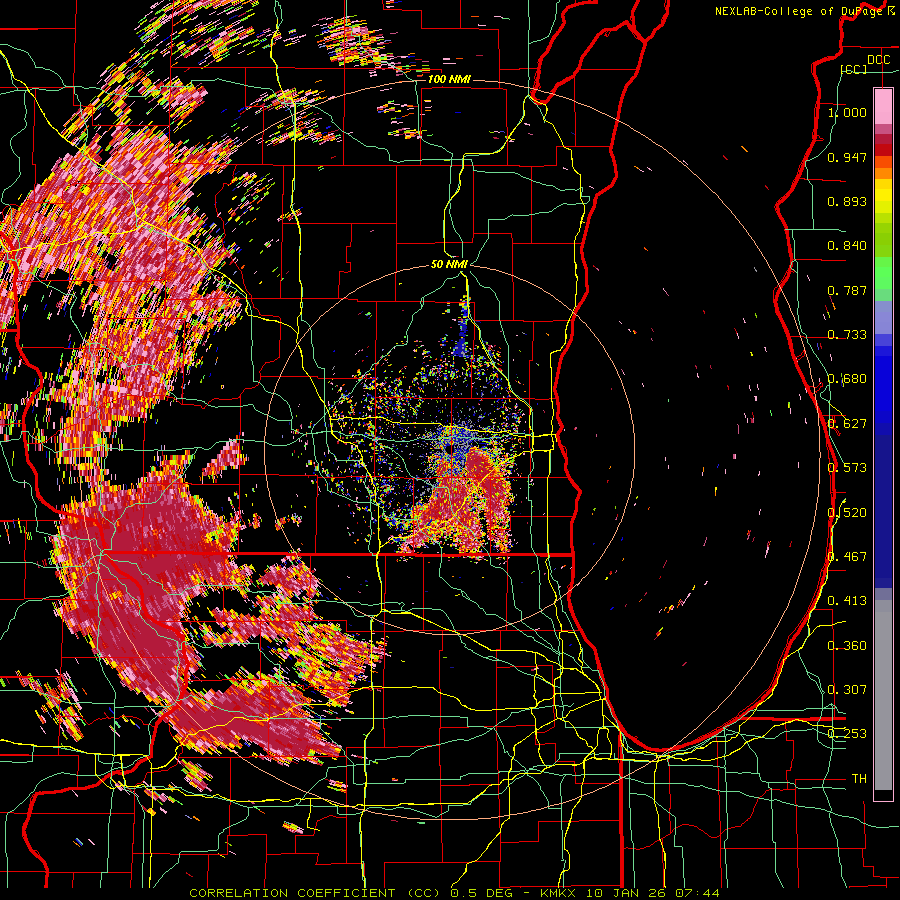Click the TH threshold label

859,779
